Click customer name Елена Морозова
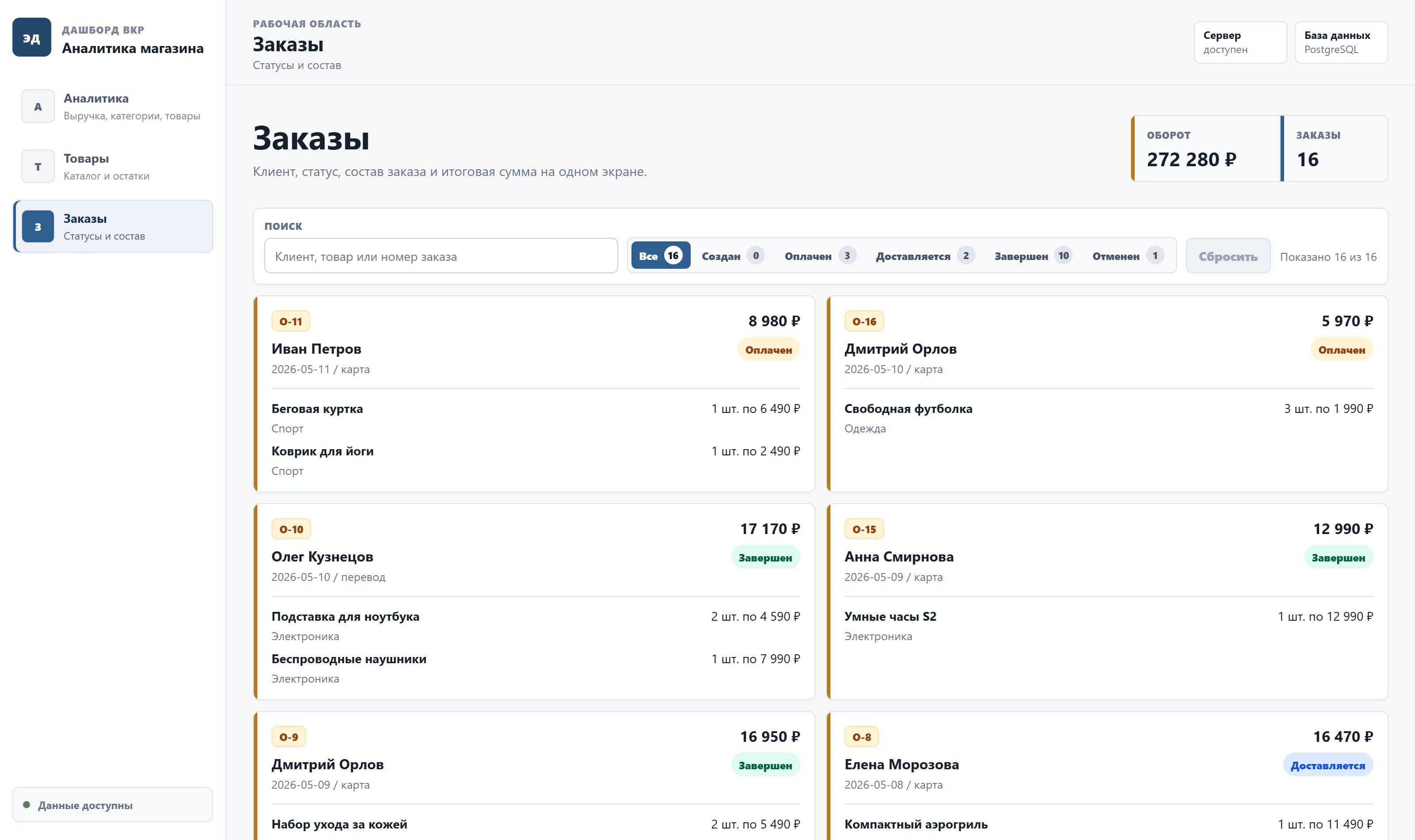The height and width of the screenshot is (840, 1415). (902, 764)
